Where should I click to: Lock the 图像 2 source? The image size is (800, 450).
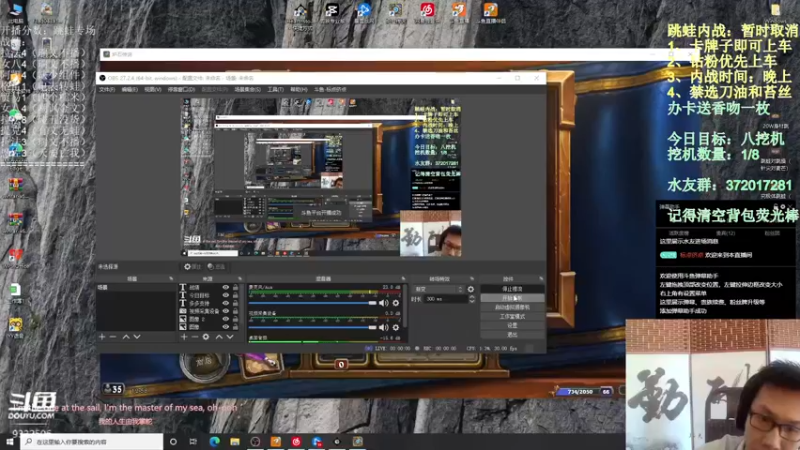236,319
